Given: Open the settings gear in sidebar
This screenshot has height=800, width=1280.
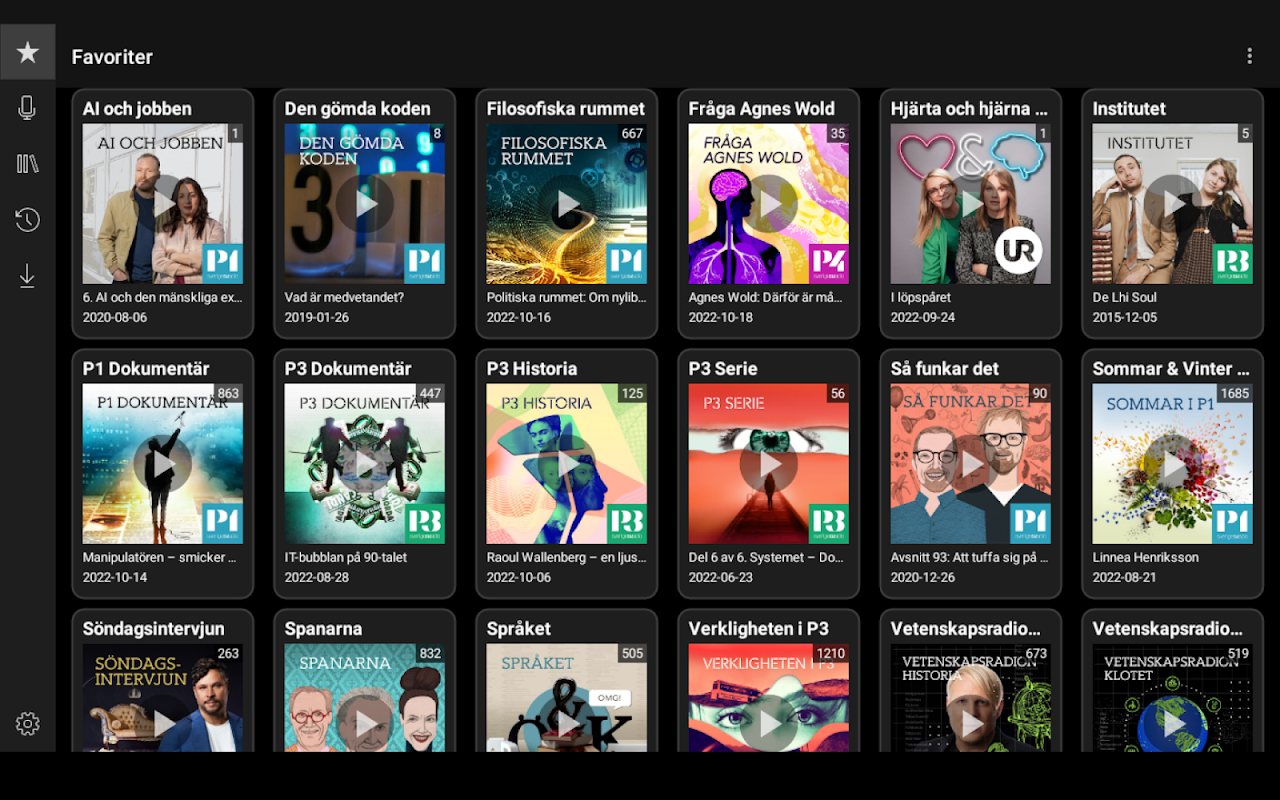Looking at the screenshot, I should click(28, 724).
